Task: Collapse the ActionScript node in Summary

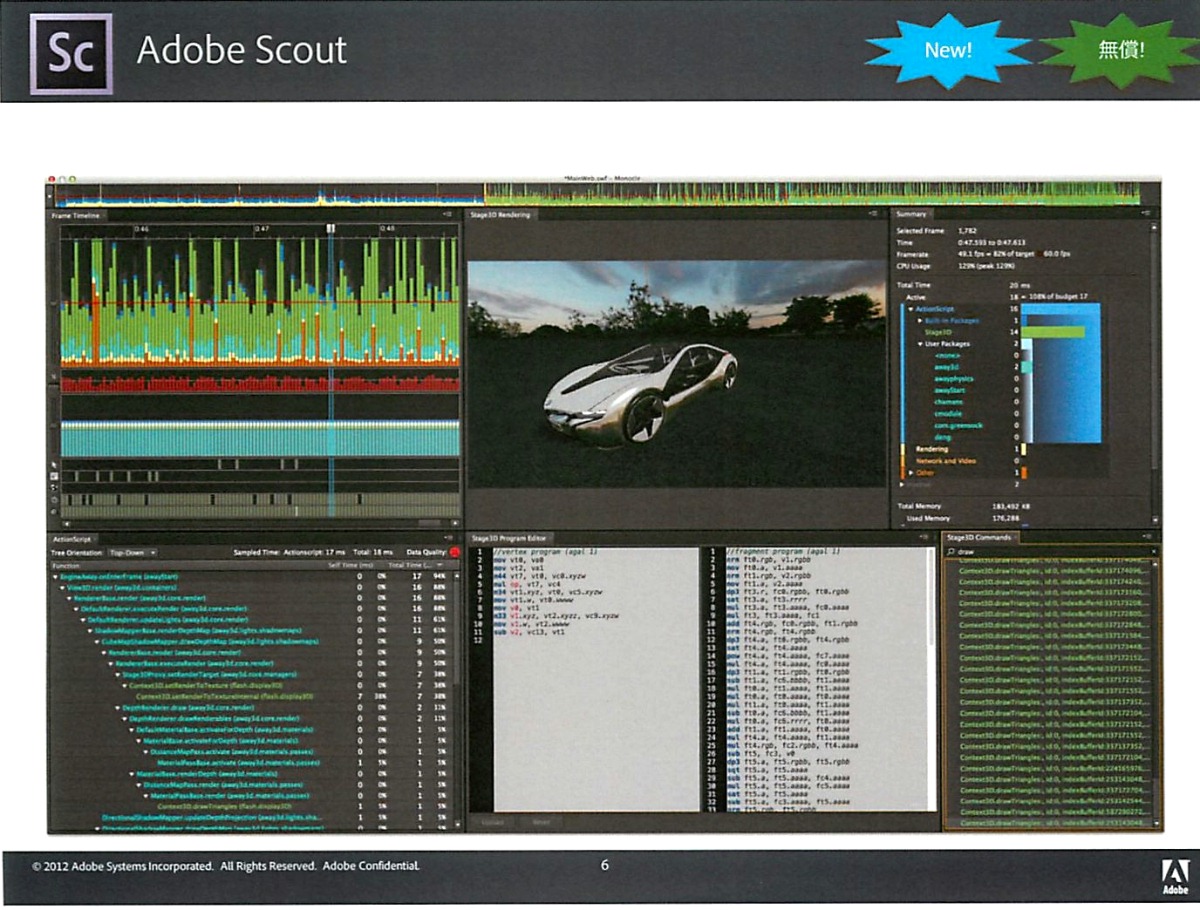Action: [x=911, y=309]
